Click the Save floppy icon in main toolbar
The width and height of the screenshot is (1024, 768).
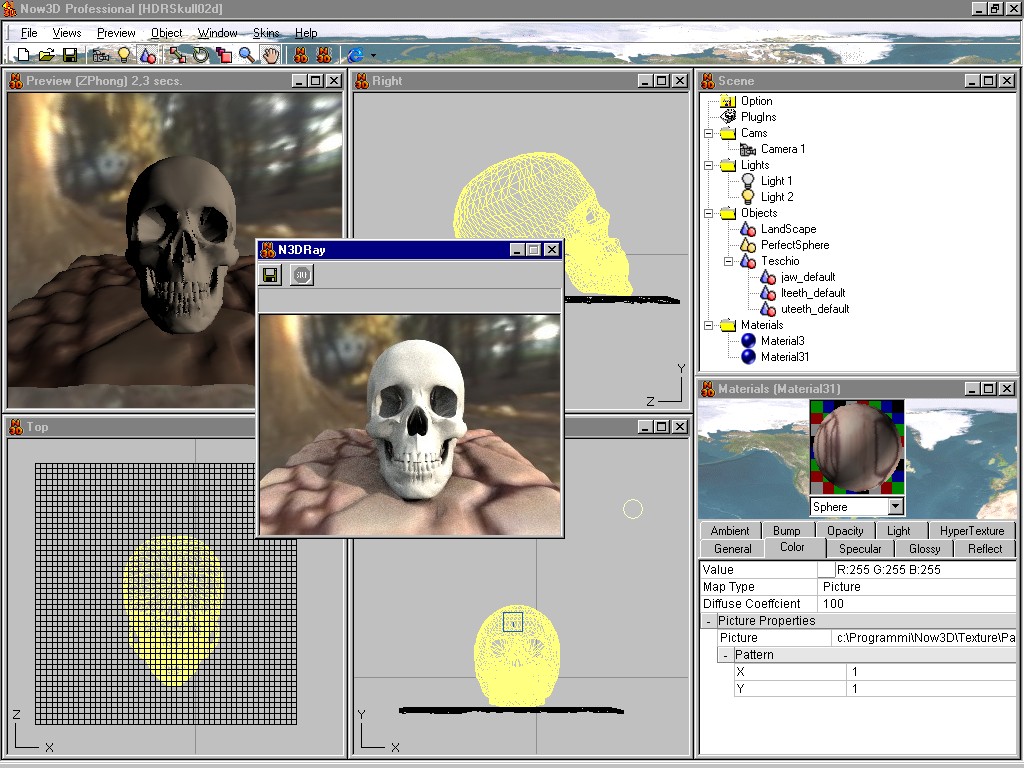tap(70, 55)
